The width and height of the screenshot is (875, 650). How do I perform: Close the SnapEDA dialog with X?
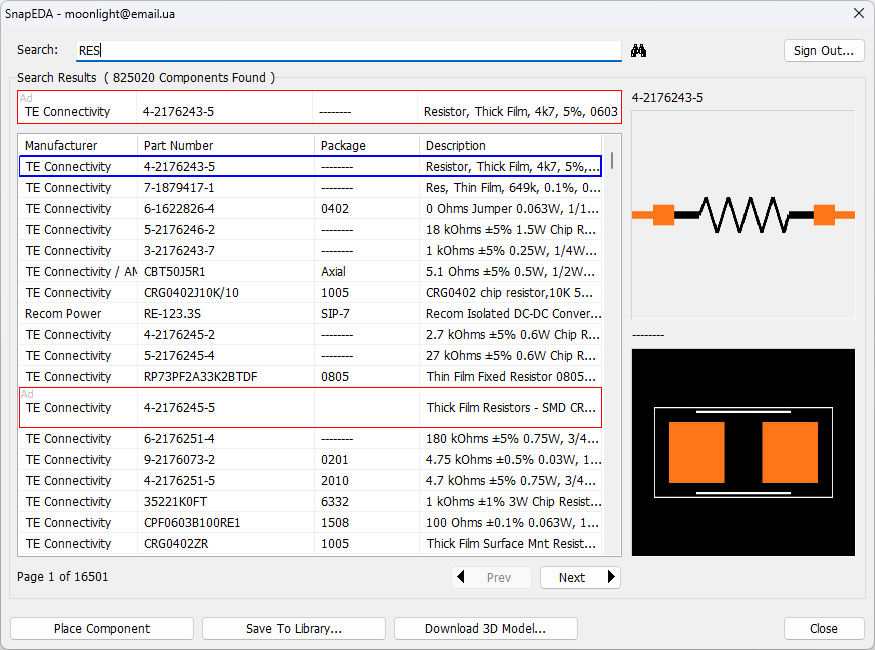pos(859,13)
